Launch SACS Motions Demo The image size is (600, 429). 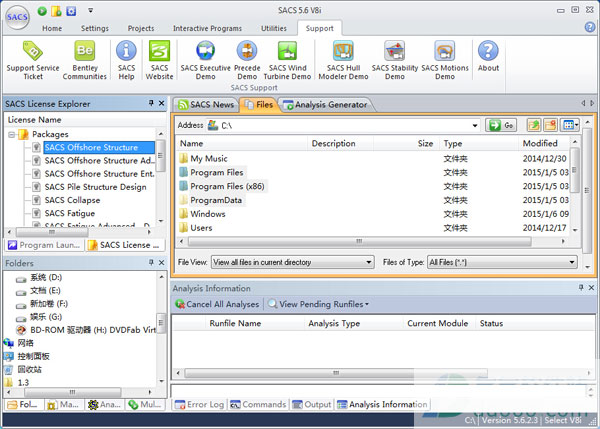pyautogui.click(x=445, y=60)
